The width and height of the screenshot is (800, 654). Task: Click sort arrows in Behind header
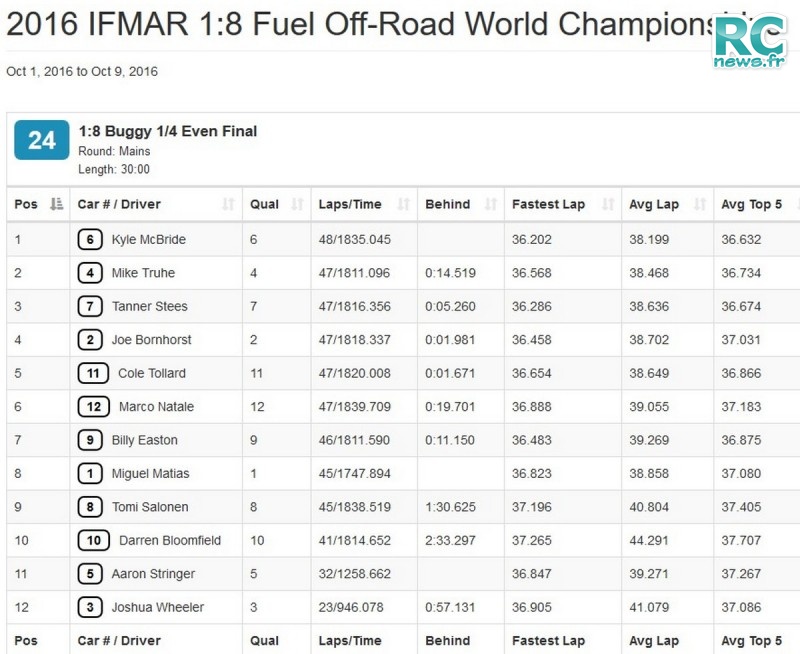click(491, 204)
